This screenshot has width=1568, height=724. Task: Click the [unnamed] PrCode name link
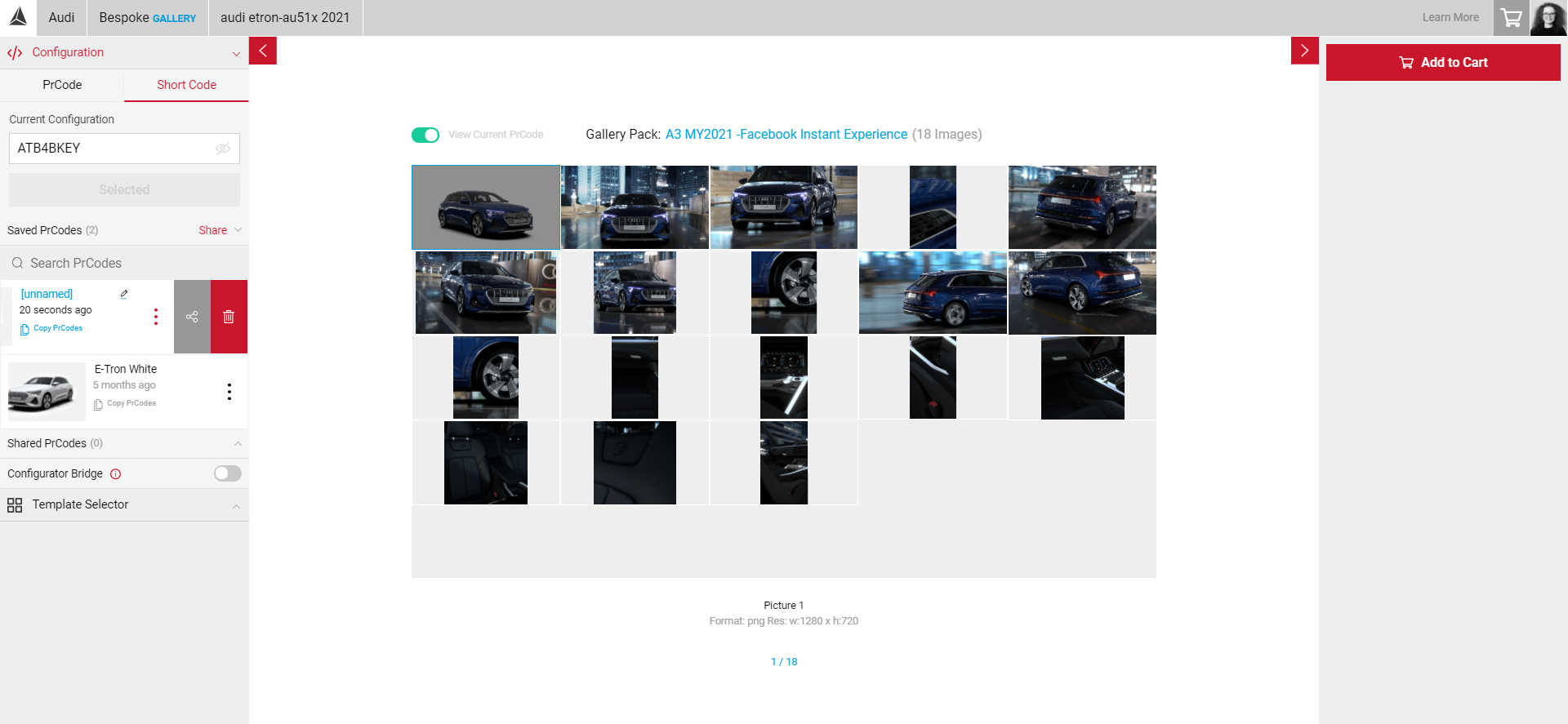(47, 294)
